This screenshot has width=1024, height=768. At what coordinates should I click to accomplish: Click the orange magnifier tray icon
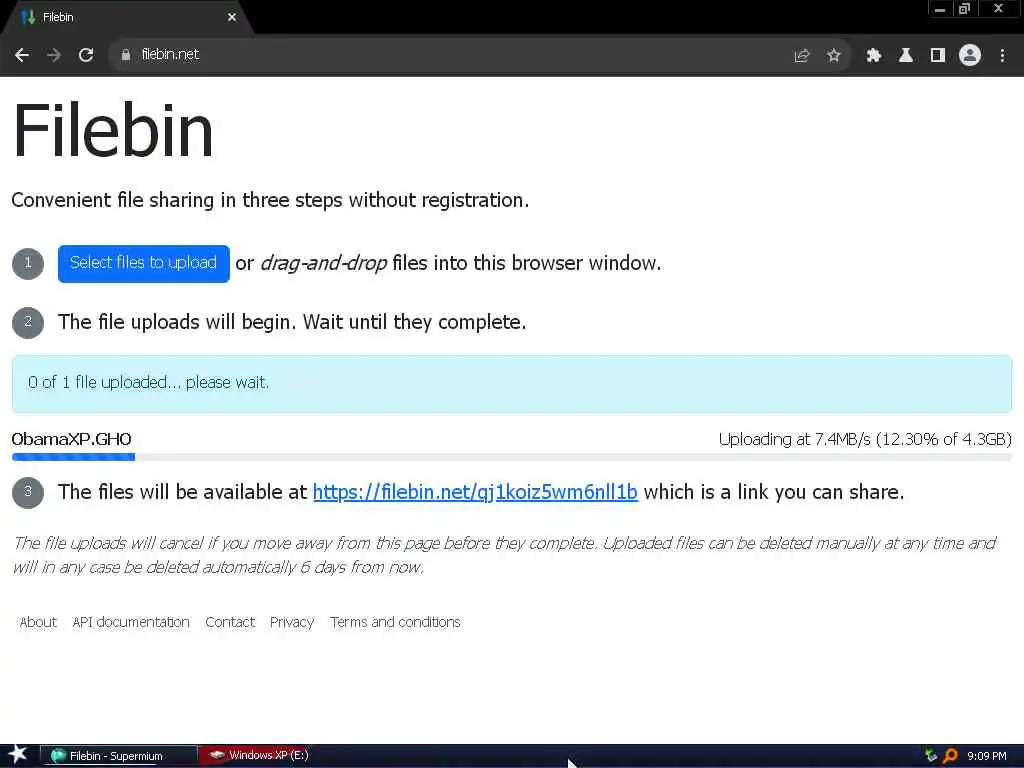(950, 756)
